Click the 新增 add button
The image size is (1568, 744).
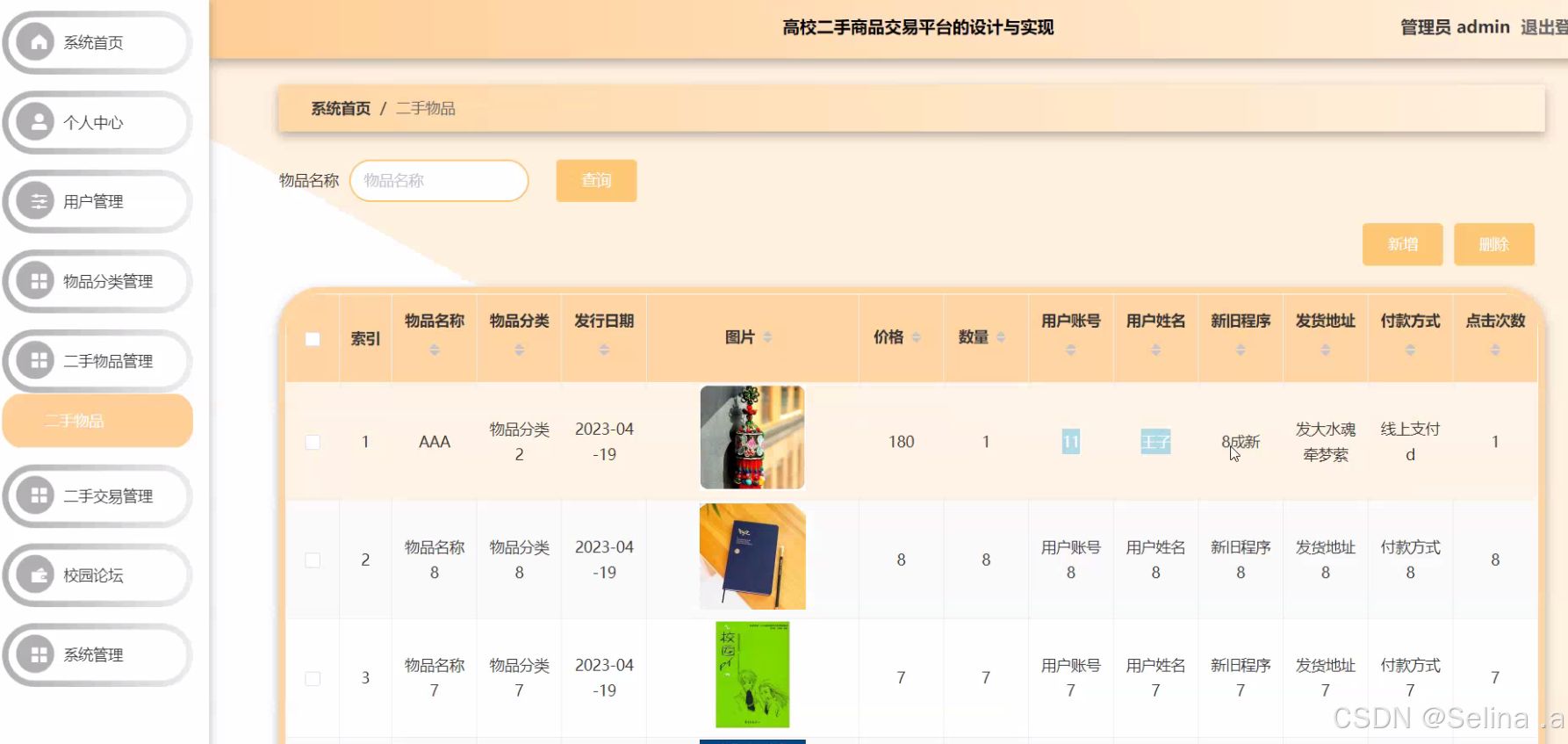point(1402,244)
